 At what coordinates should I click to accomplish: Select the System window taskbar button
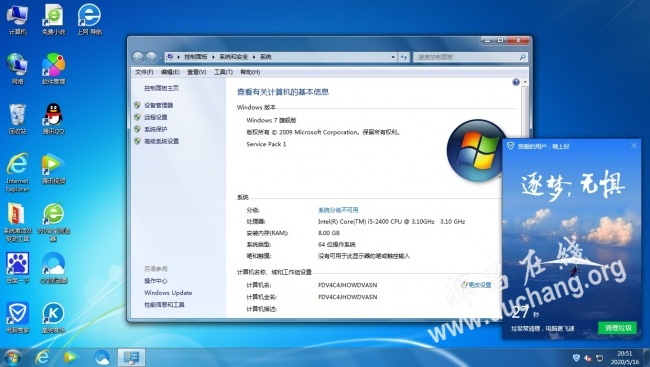click(x=131, y=357)
